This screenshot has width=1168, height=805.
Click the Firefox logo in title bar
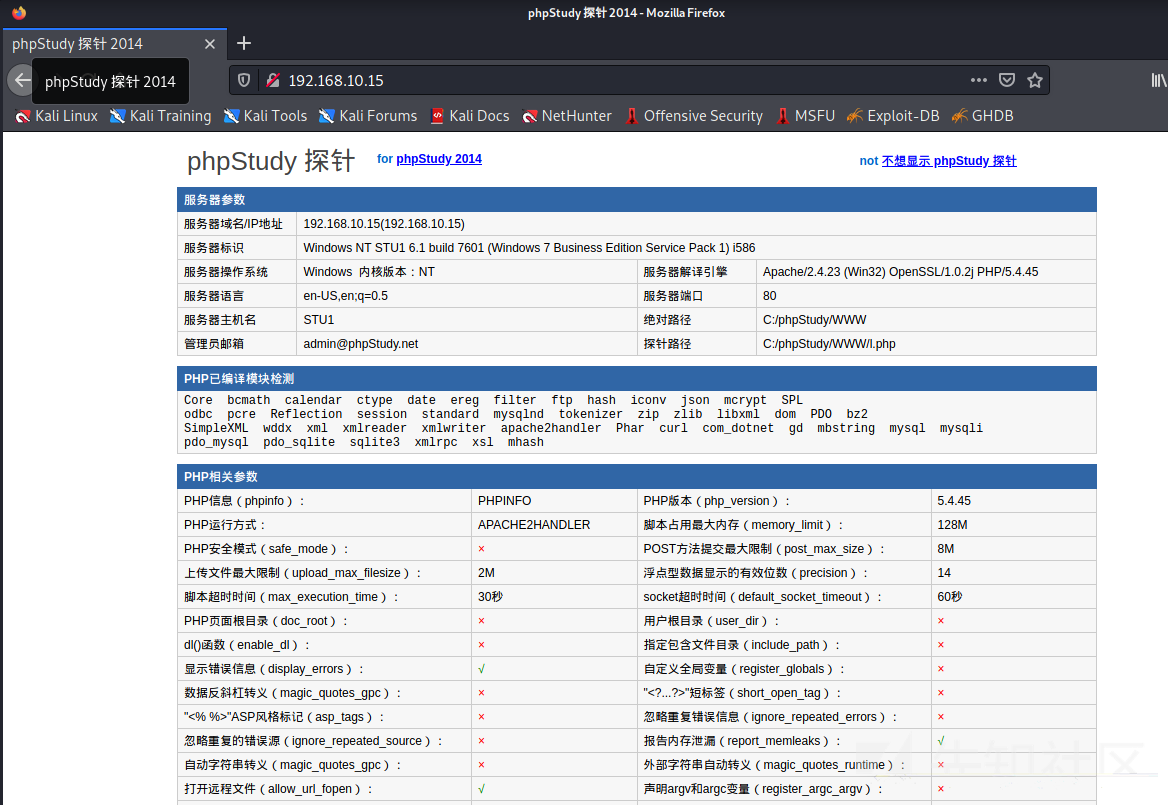pos(19,13)
